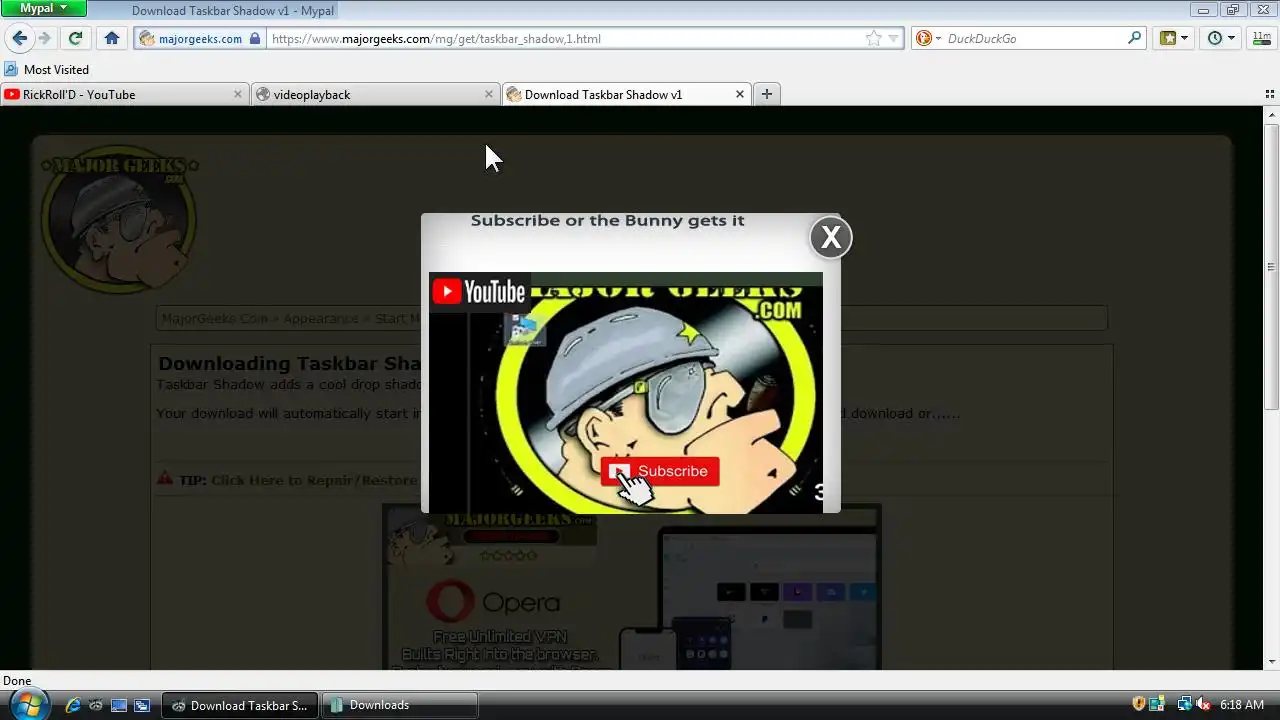
Task: Click the scrollbar down arrow
Action: tap(1272, 661)
